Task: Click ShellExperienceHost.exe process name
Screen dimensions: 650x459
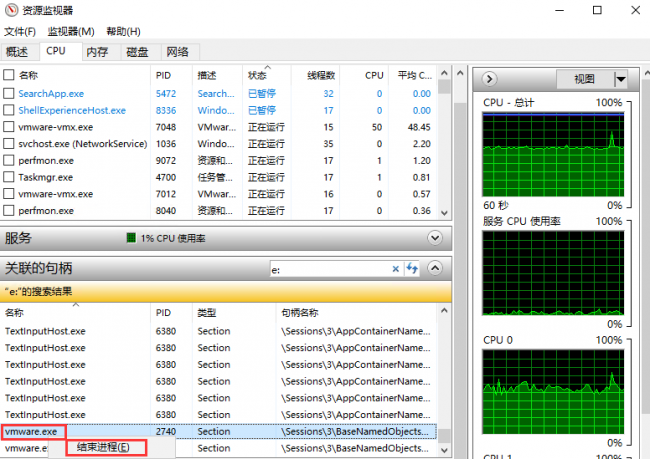Action: (x=72, y=110)
